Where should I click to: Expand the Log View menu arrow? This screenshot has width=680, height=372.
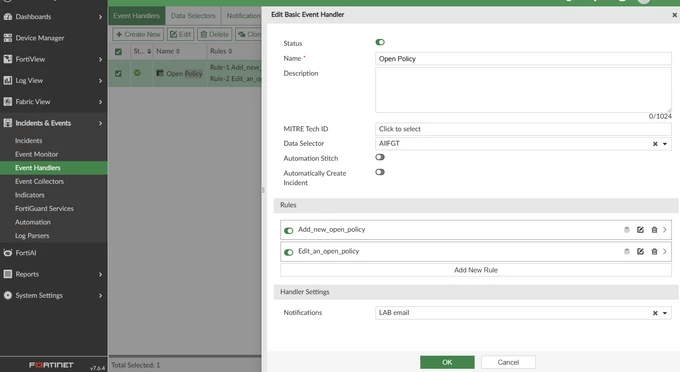[100, 81]
